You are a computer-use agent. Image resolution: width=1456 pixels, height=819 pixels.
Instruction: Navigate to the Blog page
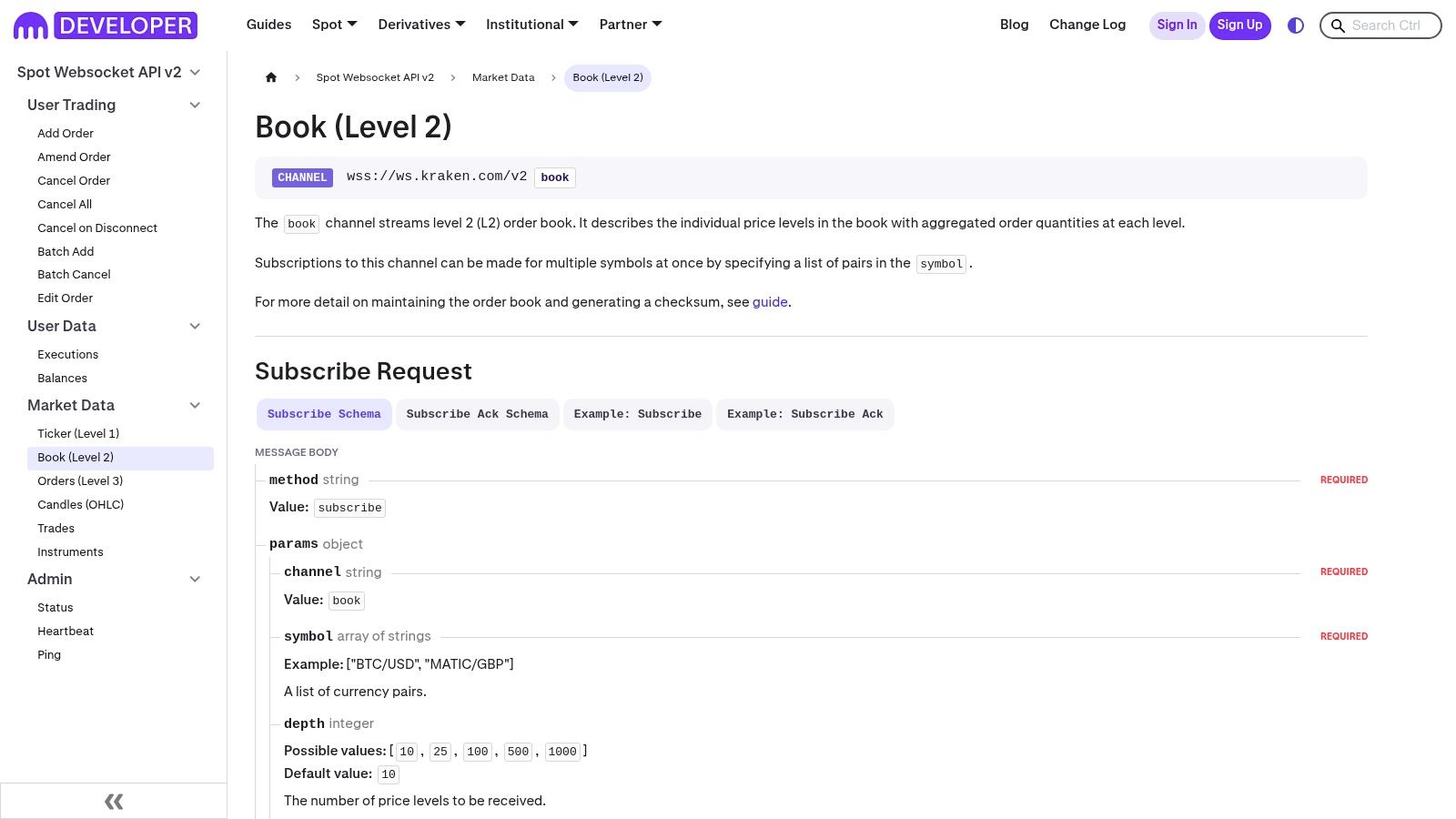tap(1014, 25)
